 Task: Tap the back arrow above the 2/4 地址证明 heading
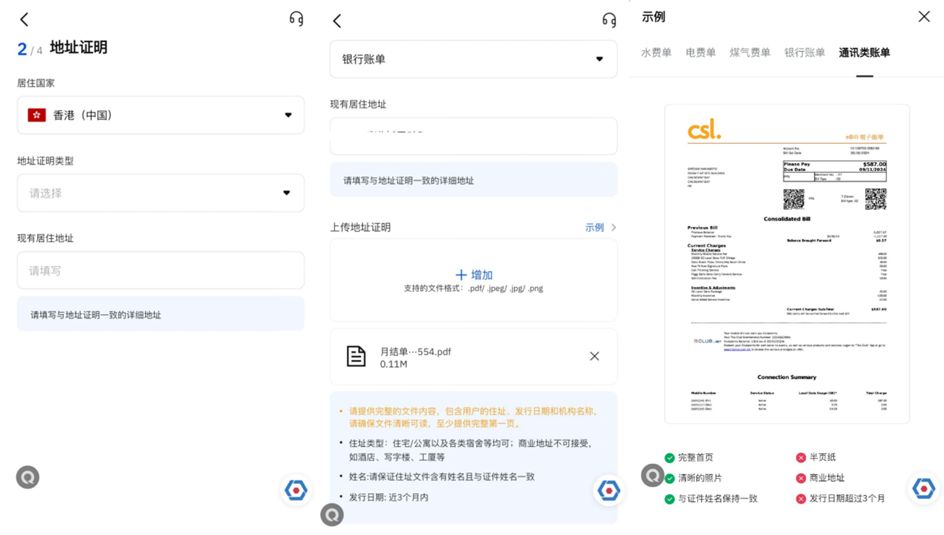pyautogui.click(x=24, y=19)
